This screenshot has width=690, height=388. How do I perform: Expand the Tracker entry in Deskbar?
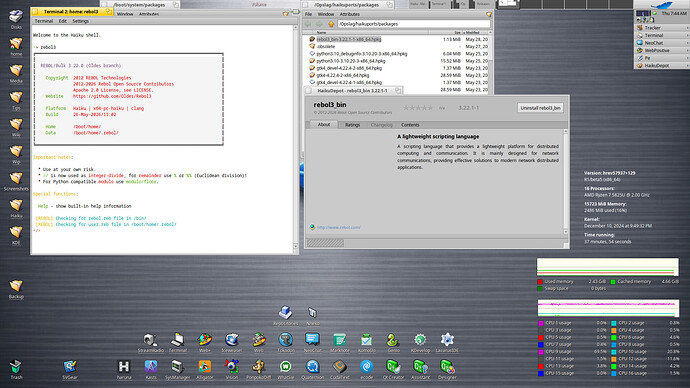(x=662, y=28)
